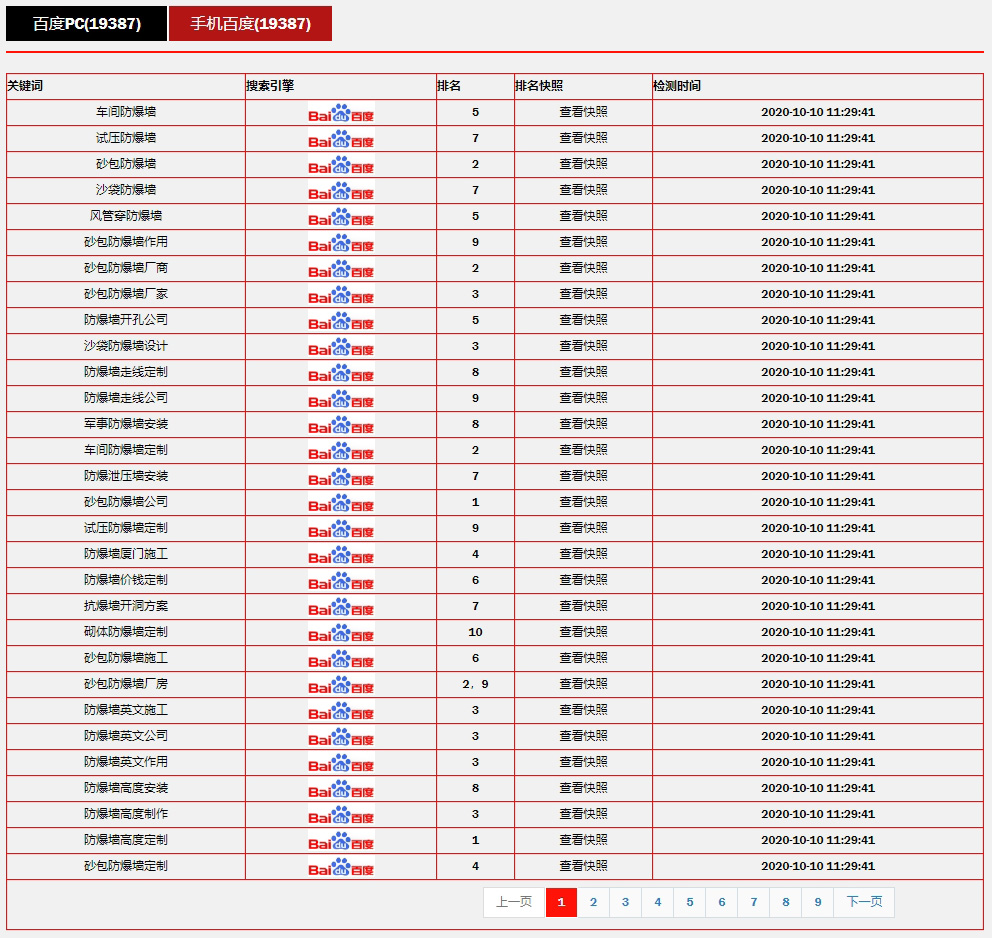The height and width of the screenshot is (938, 992).
Task: Jump to page 2 in the pagination
Action: click(593, 902)
